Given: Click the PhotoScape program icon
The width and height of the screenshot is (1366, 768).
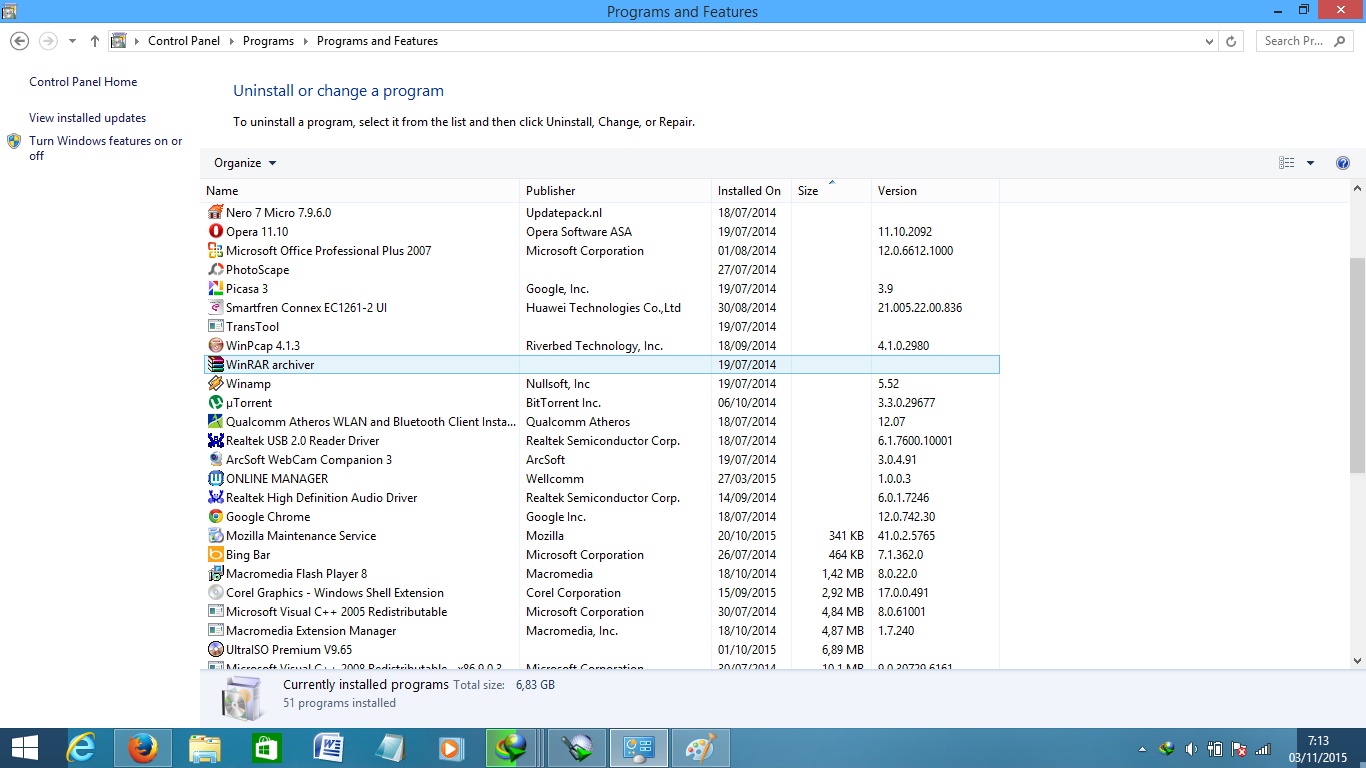Looking at the screenshot, I should [x=215, y=269].
